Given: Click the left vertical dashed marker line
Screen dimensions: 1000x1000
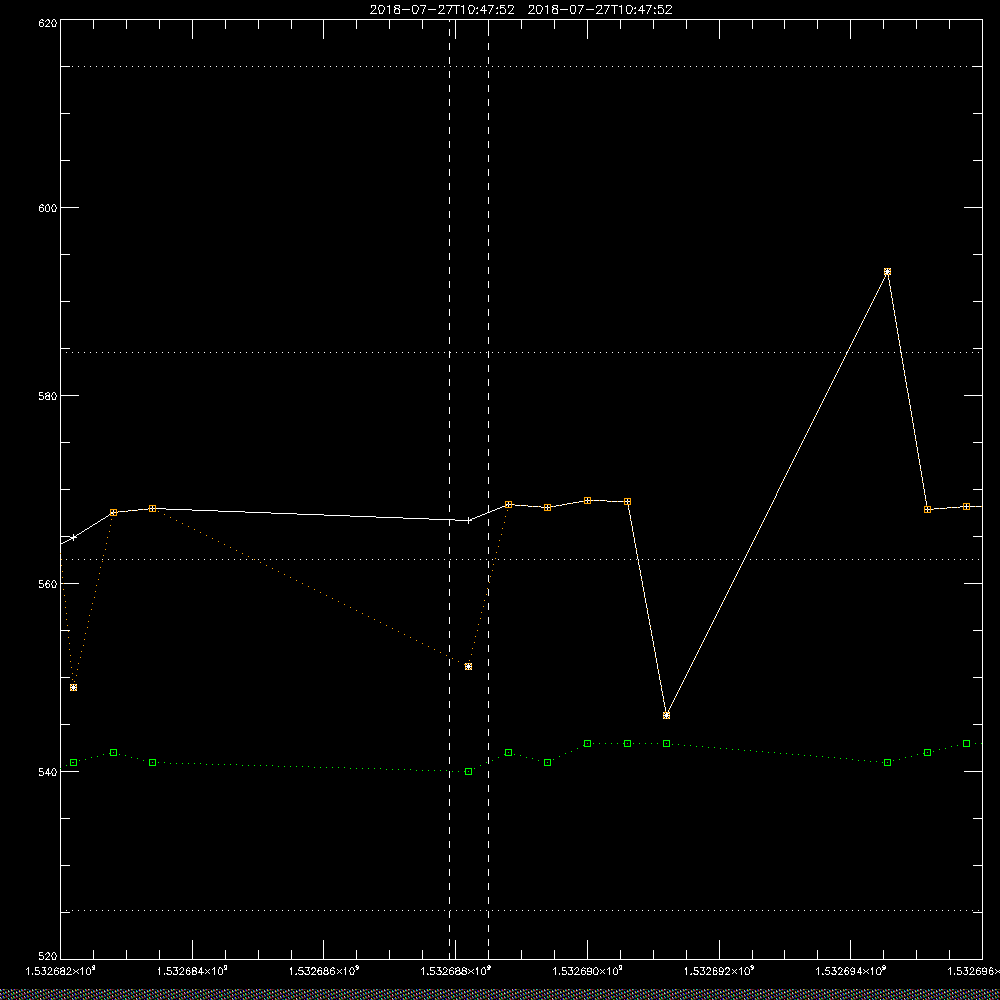Looking at the screenshot, I should pyautogui.click(x=450, y=489).
